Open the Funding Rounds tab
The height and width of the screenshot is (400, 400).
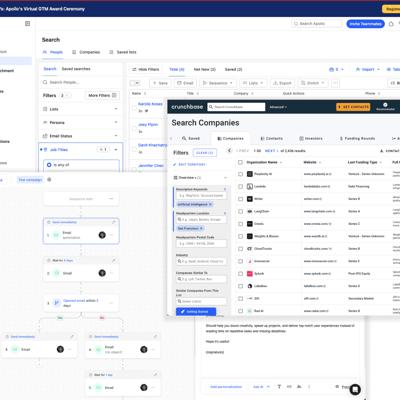click(357, 138)
